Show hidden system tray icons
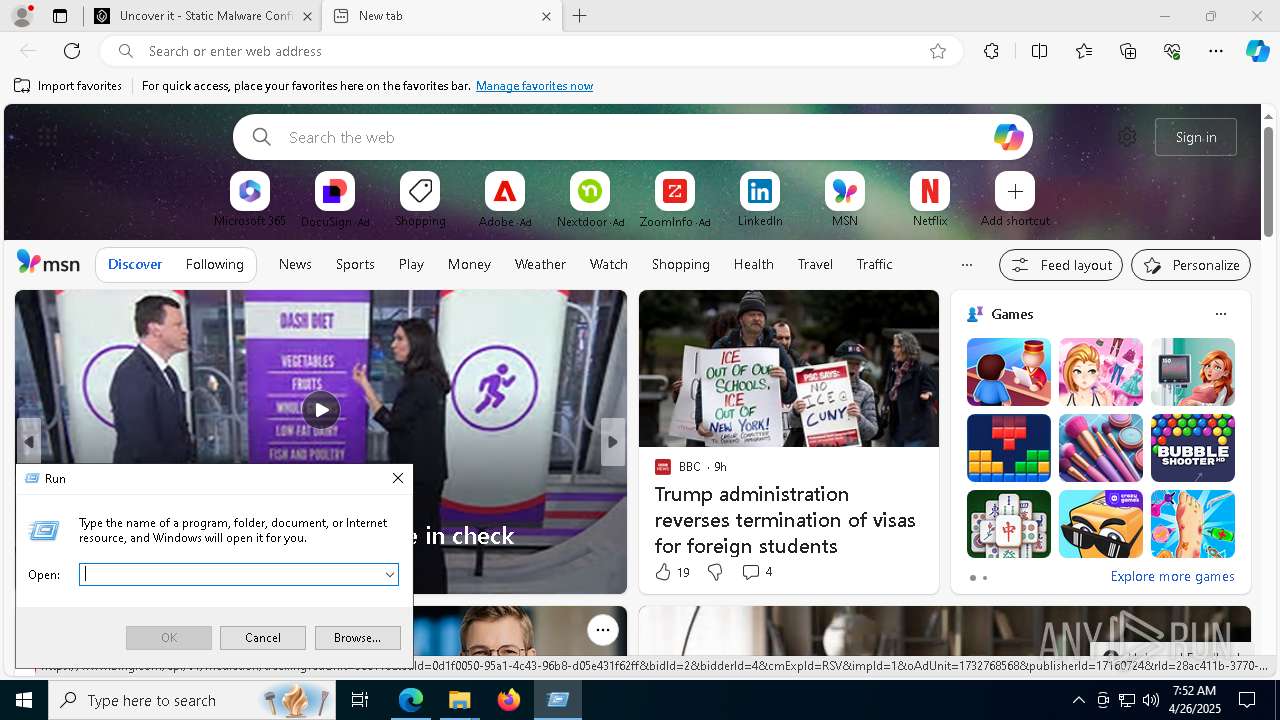This screenshot has height=720, width=1280. 1078,700
